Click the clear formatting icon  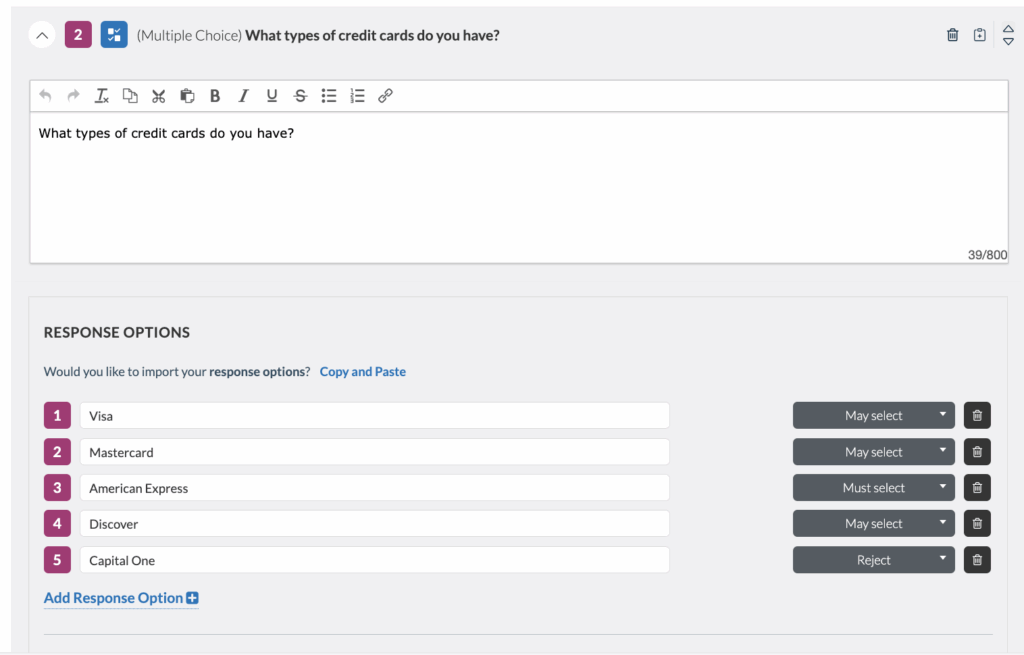(x=101, y=95)
